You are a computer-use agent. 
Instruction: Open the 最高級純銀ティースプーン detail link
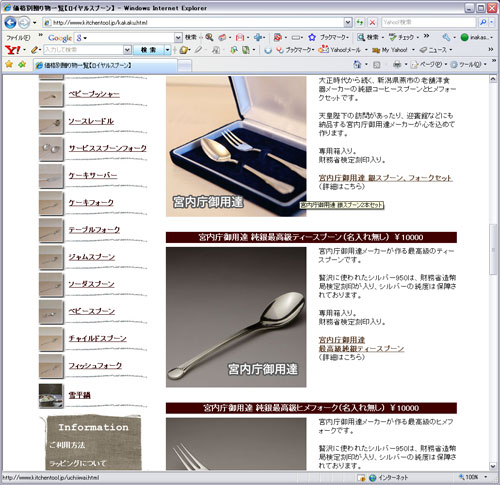coord(361,349)
